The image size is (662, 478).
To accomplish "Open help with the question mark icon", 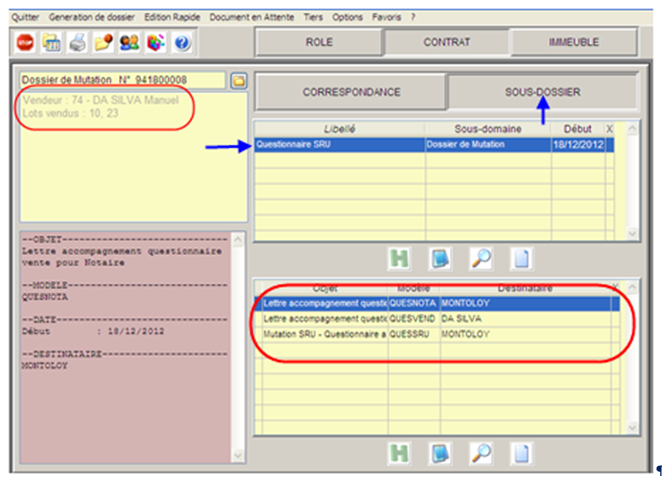I will pos(182,43).
